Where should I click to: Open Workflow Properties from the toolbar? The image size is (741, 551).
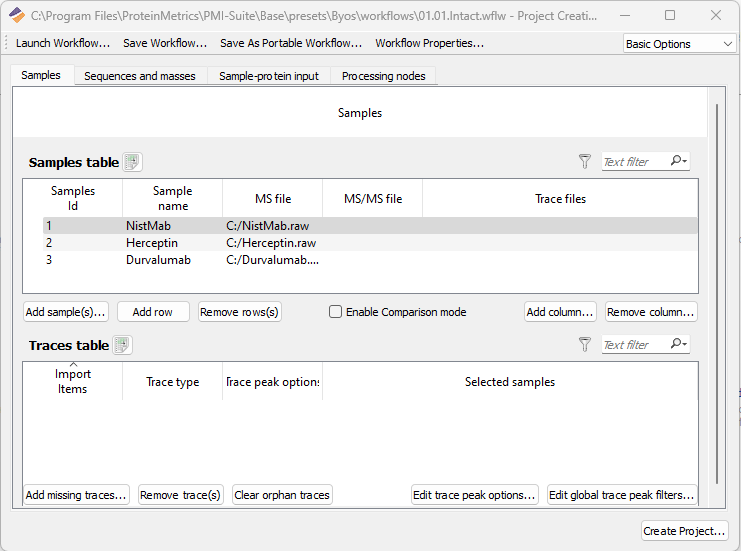[429, 43]
